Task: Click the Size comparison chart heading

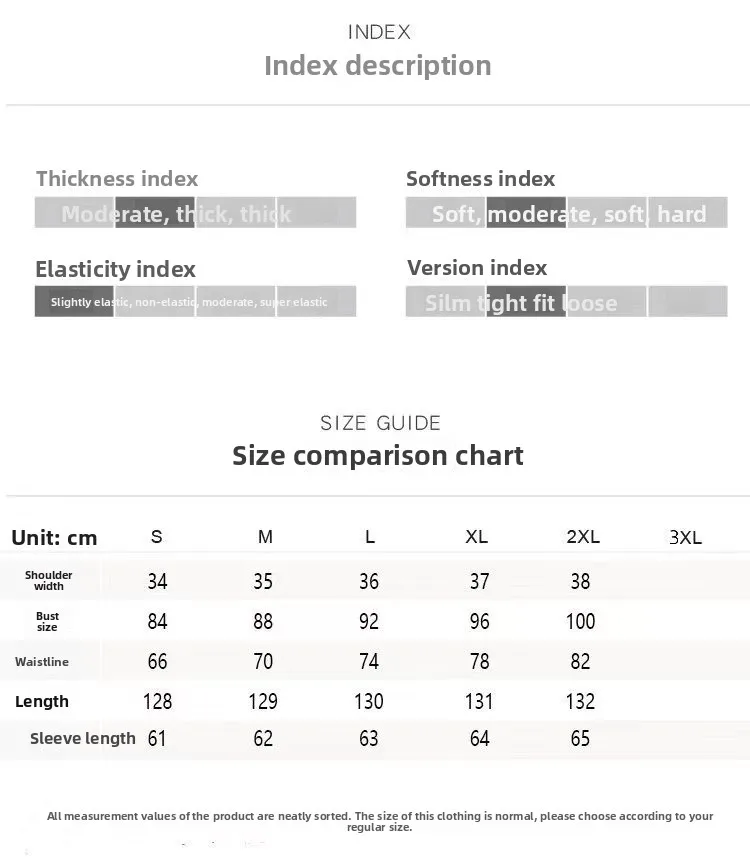Action: point(378,455)
